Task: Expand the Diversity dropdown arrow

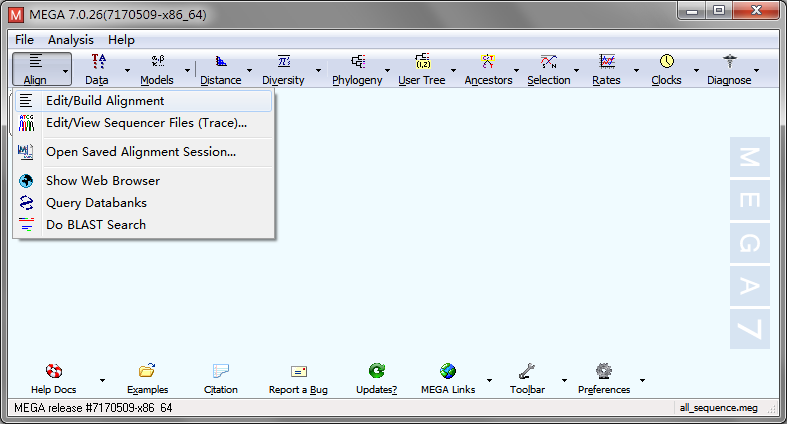Action: (318, 70)
